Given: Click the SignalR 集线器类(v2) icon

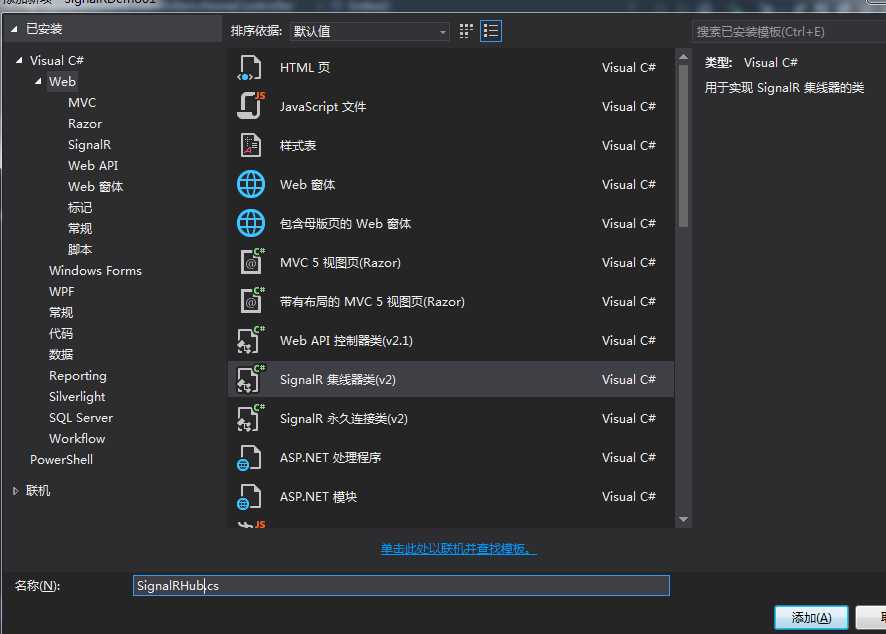Looking at the screenshot, I should [x=250, y=379].
